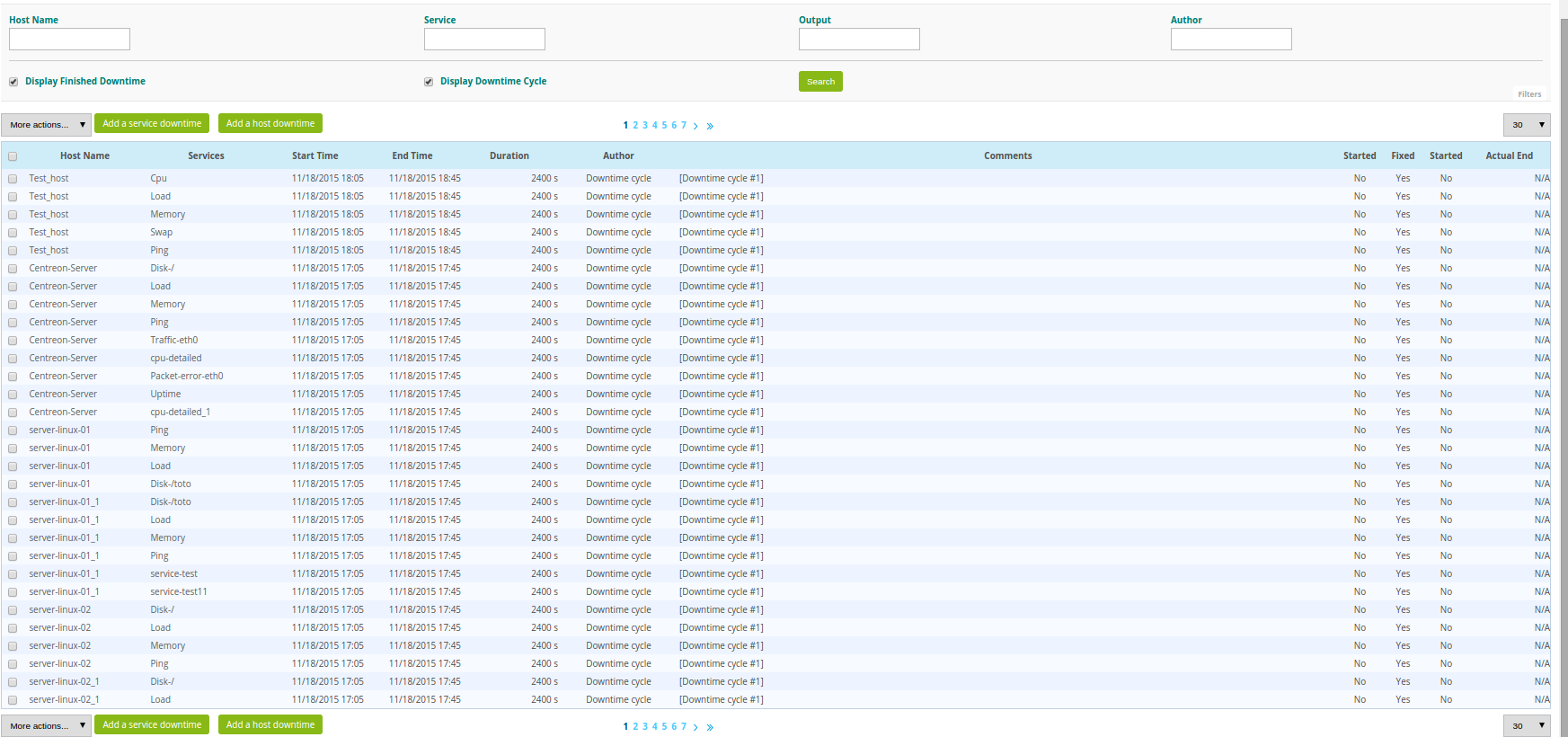
Task: Toggle Display Finished Downtime checkbox
Action: pos(13,82)
